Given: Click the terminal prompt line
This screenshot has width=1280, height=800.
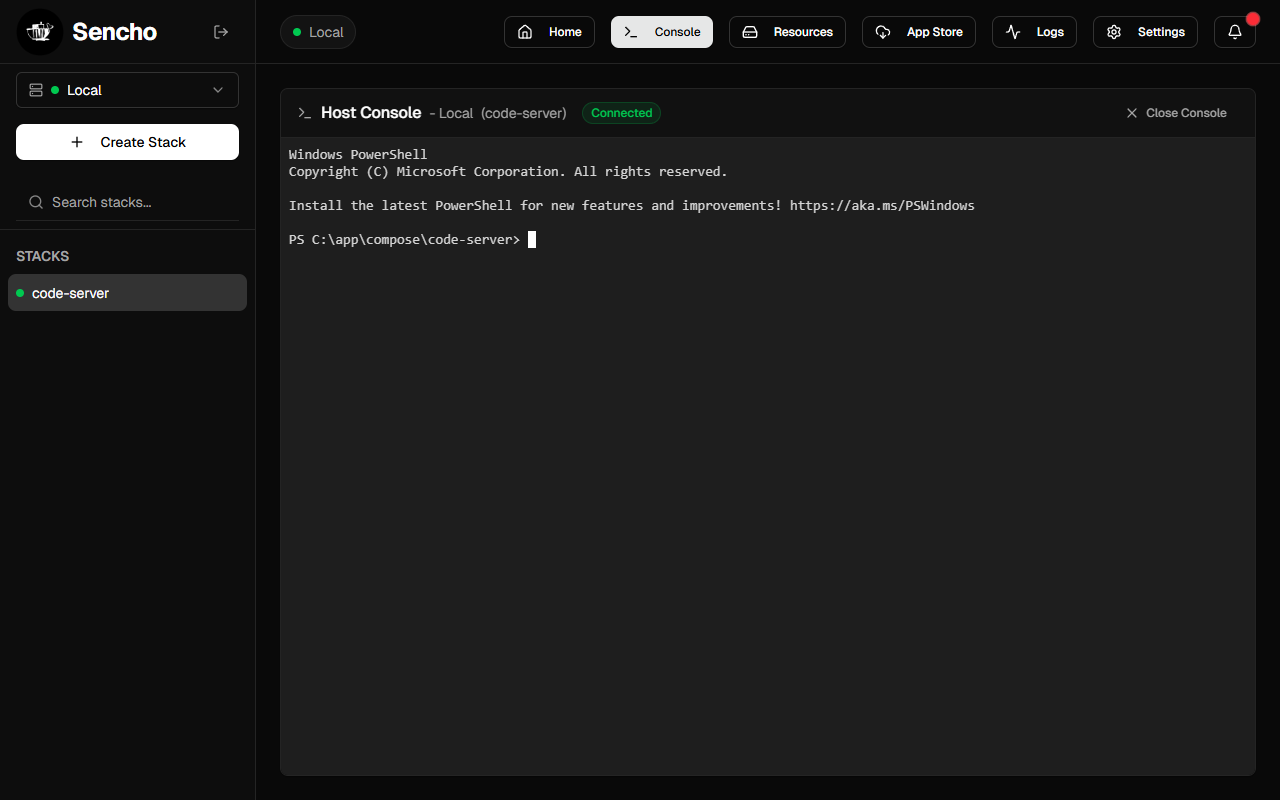Looking at the screenshot, I should coord(412,240).
